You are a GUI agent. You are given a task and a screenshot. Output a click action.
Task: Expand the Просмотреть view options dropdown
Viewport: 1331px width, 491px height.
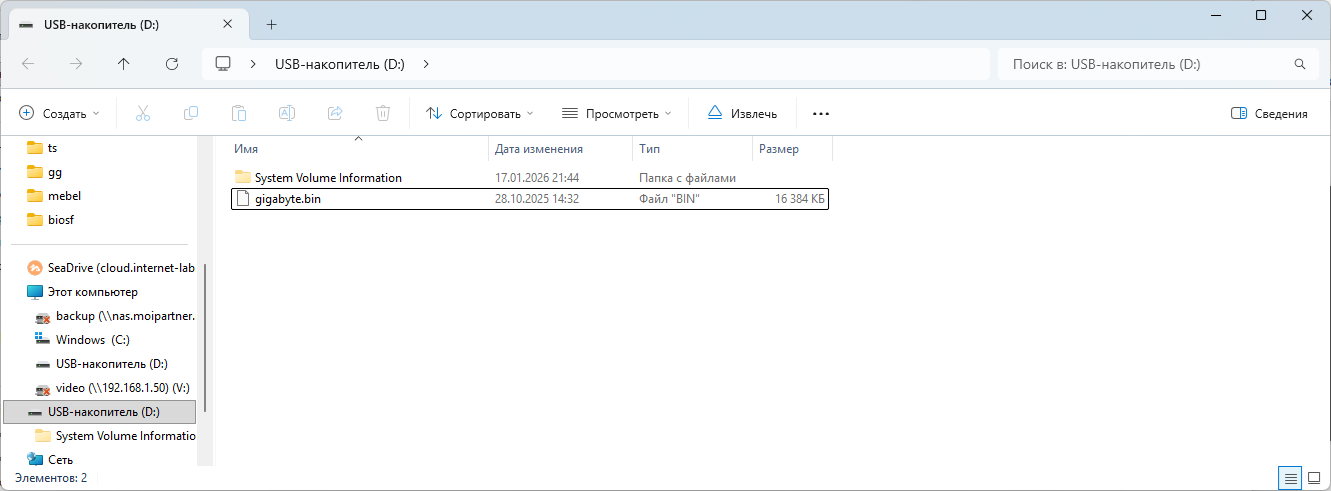[x=616, y=114]
